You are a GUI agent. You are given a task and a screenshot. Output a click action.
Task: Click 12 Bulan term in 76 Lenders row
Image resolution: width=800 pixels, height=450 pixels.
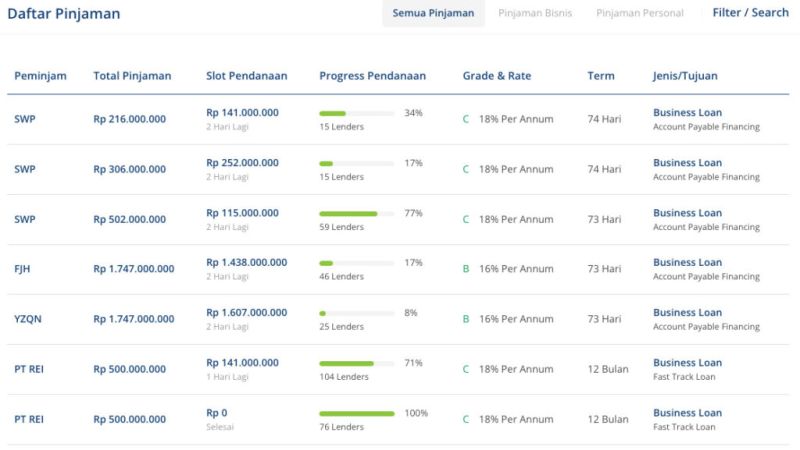[x=608, y=419]
